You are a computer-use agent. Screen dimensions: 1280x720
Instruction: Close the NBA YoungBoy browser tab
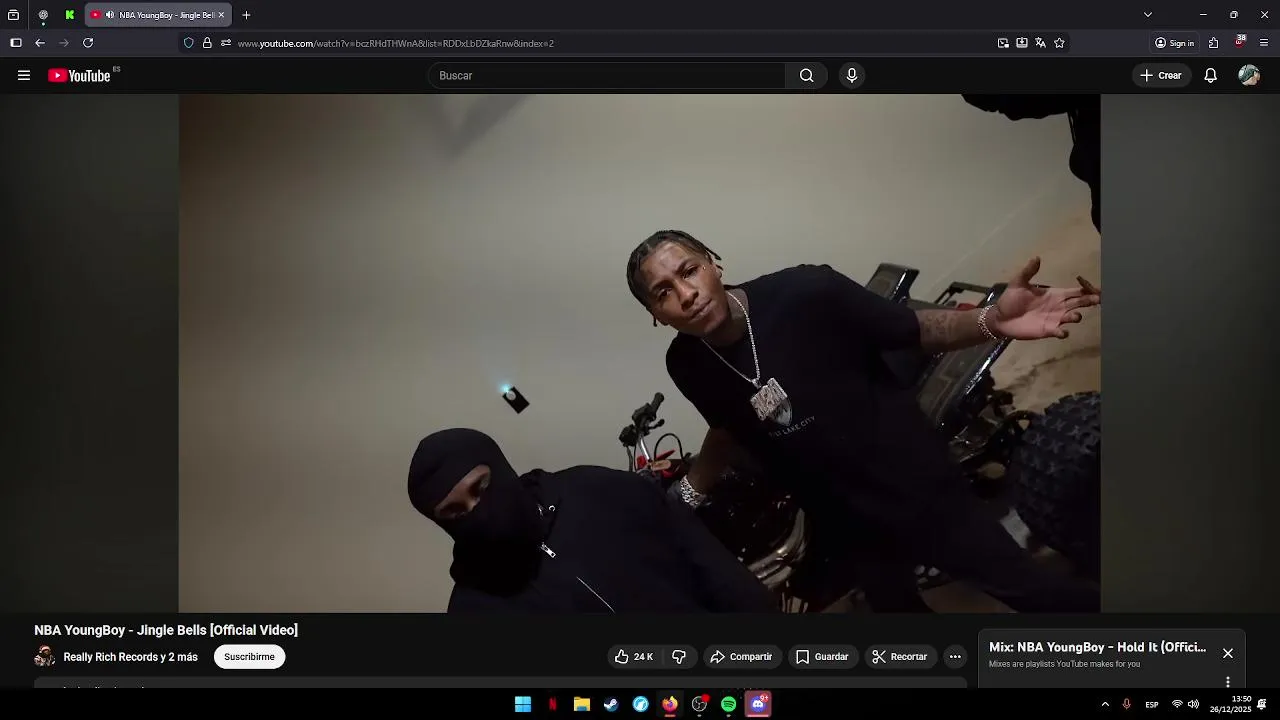pos(221,15)
